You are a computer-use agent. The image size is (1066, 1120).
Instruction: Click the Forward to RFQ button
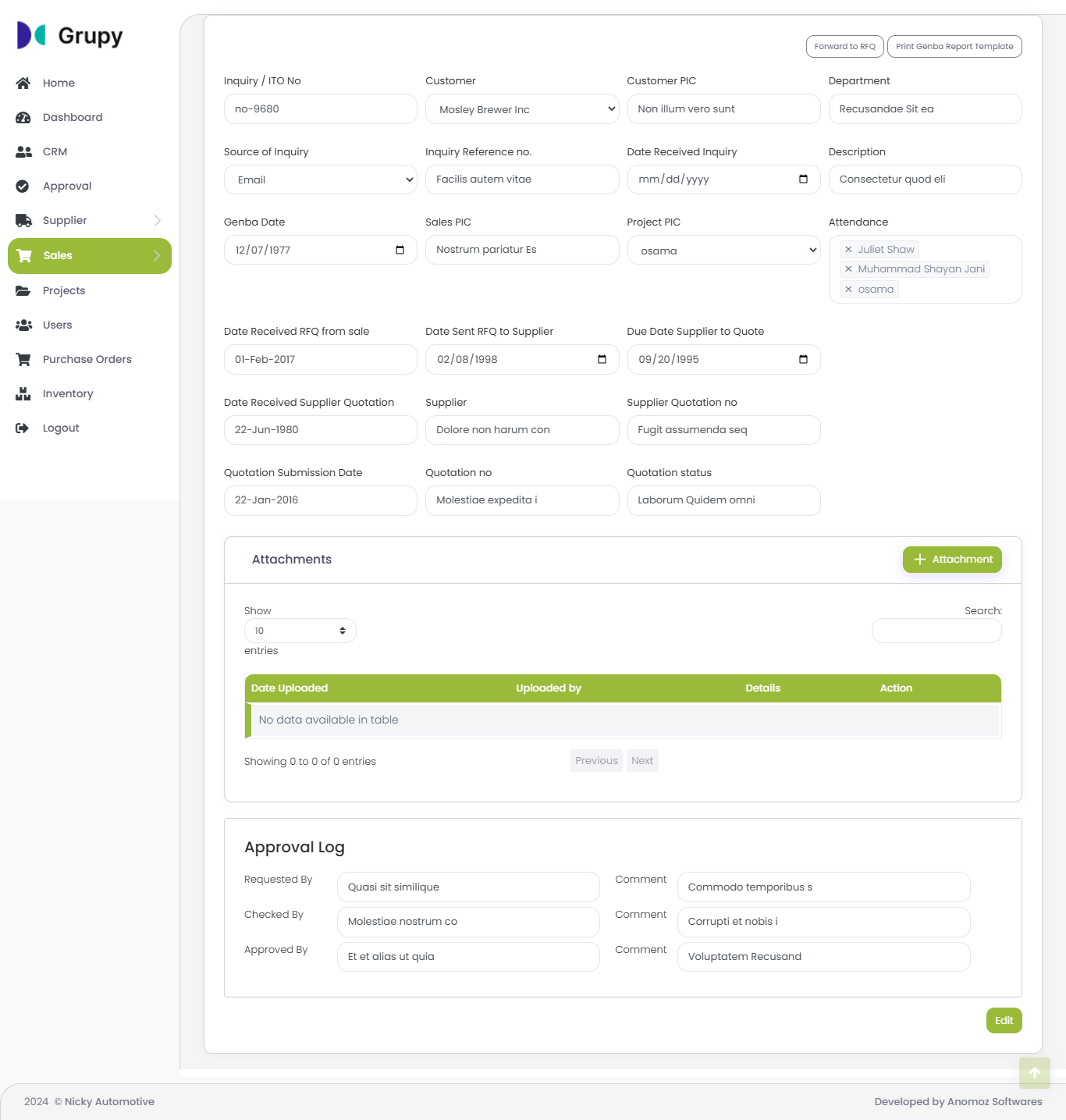click(844, 46)
